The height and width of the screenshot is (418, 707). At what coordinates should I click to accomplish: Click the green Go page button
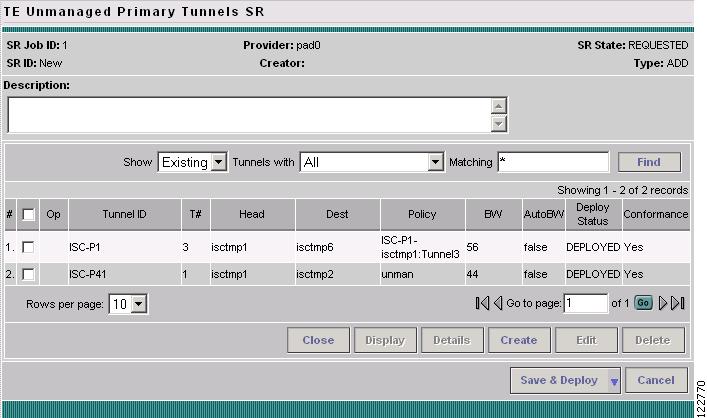643,303
